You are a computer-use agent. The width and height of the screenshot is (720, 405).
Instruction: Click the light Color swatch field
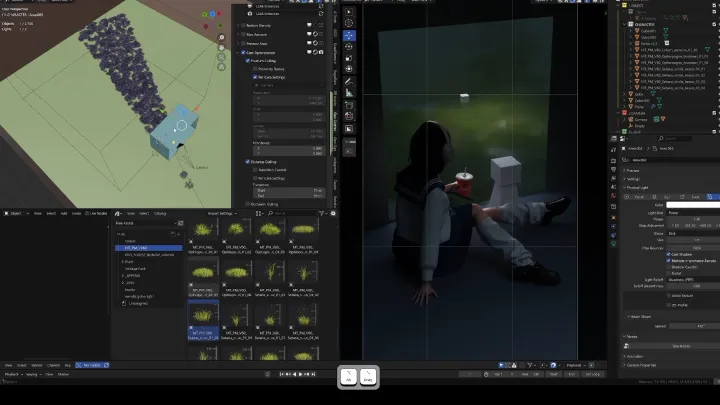tap(693, 205)
